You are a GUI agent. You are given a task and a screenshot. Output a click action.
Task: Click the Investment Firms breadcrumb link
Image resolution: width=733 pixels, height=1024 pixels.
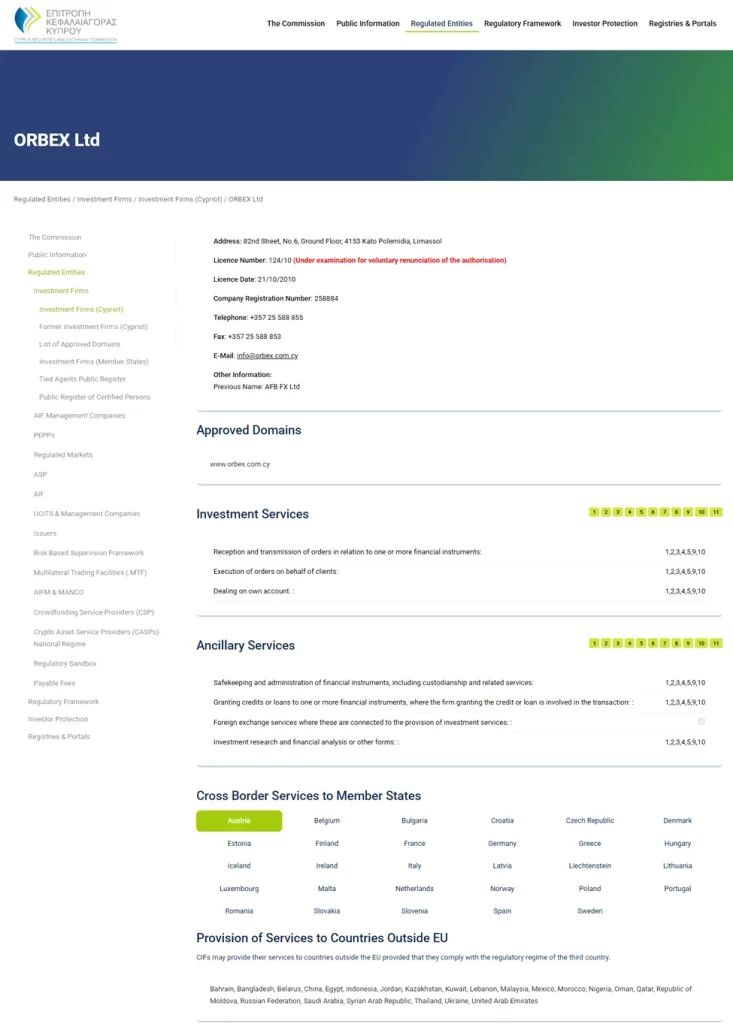coord(105,199)
